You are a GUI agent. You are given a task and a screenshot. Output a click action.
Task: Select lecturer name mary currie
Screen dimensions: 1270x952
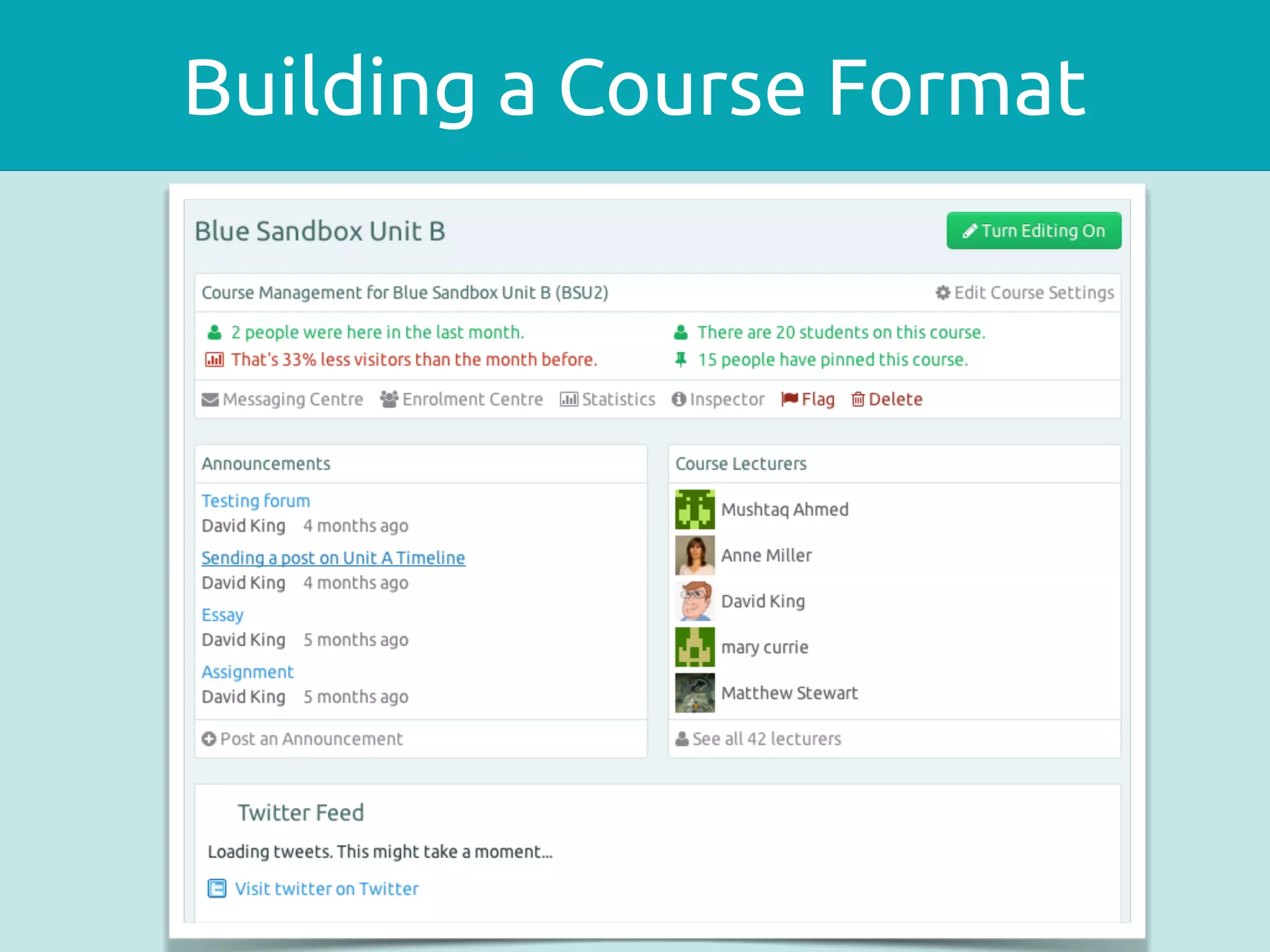765,647
